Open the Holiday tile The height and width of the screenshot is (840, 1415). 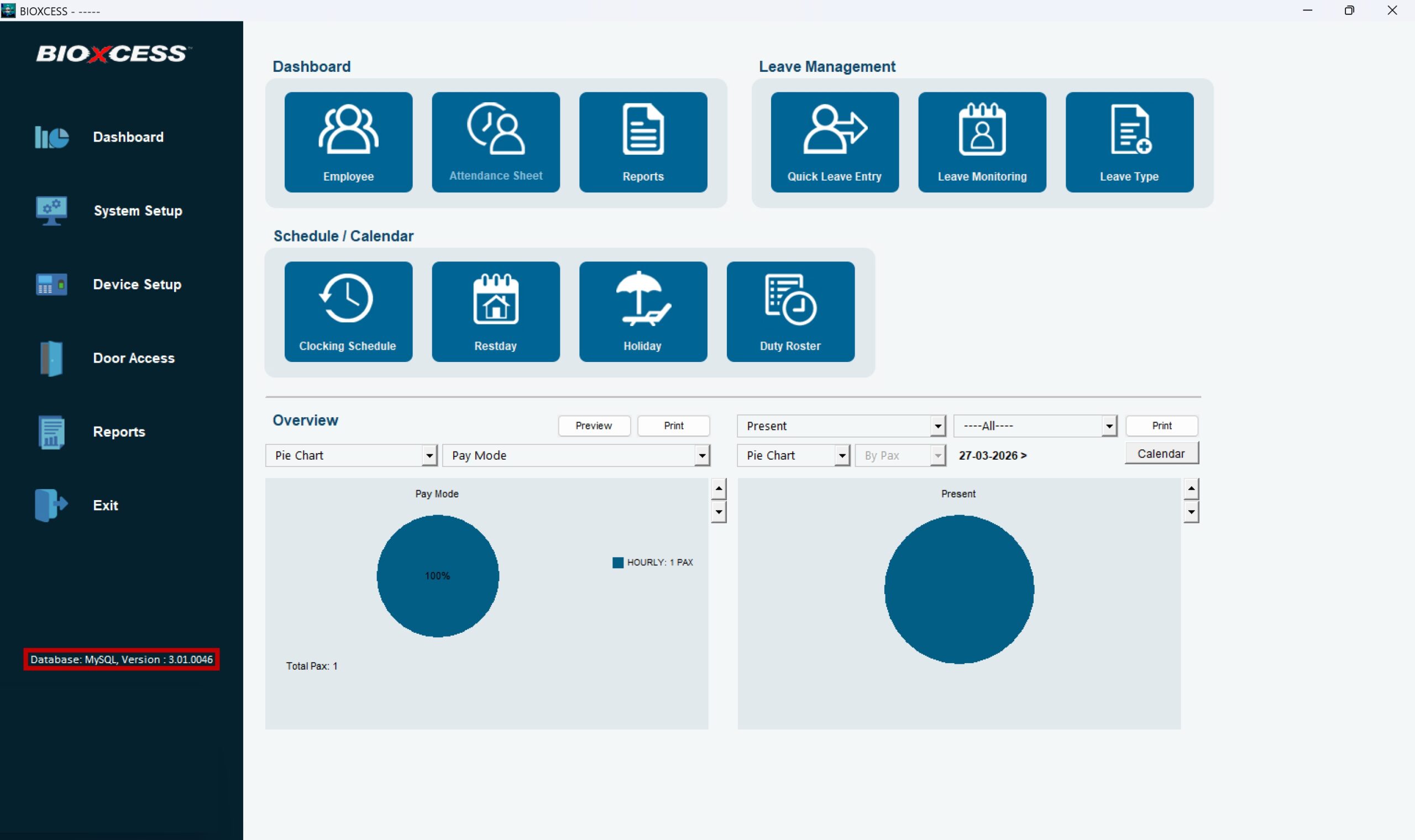[642, 311]
